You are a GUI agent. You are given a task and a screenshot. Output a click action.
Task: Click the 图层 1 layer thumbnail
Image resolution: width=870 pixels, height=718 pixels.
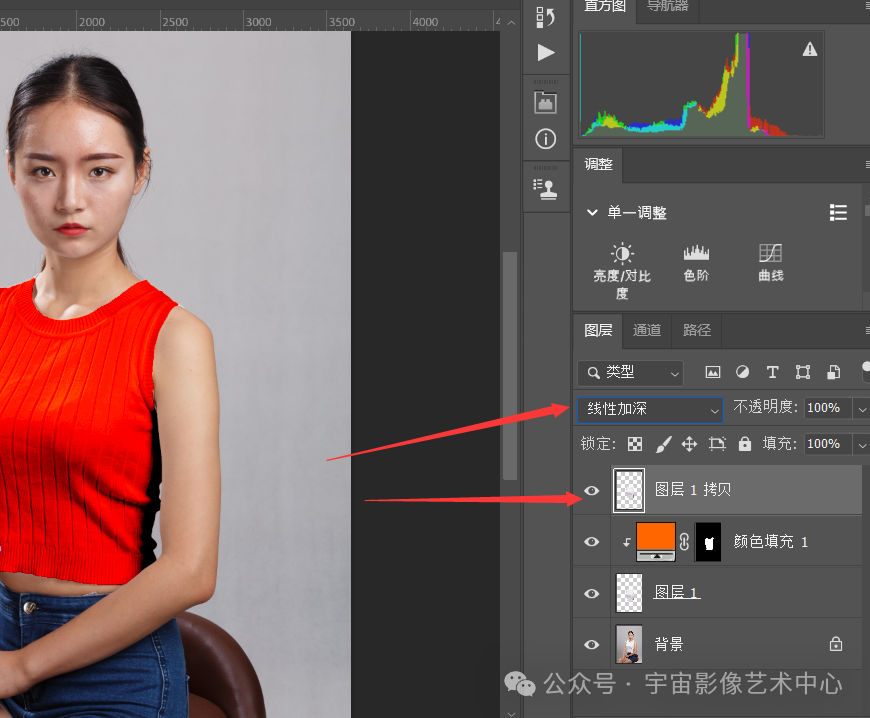(x=629, y=593)
